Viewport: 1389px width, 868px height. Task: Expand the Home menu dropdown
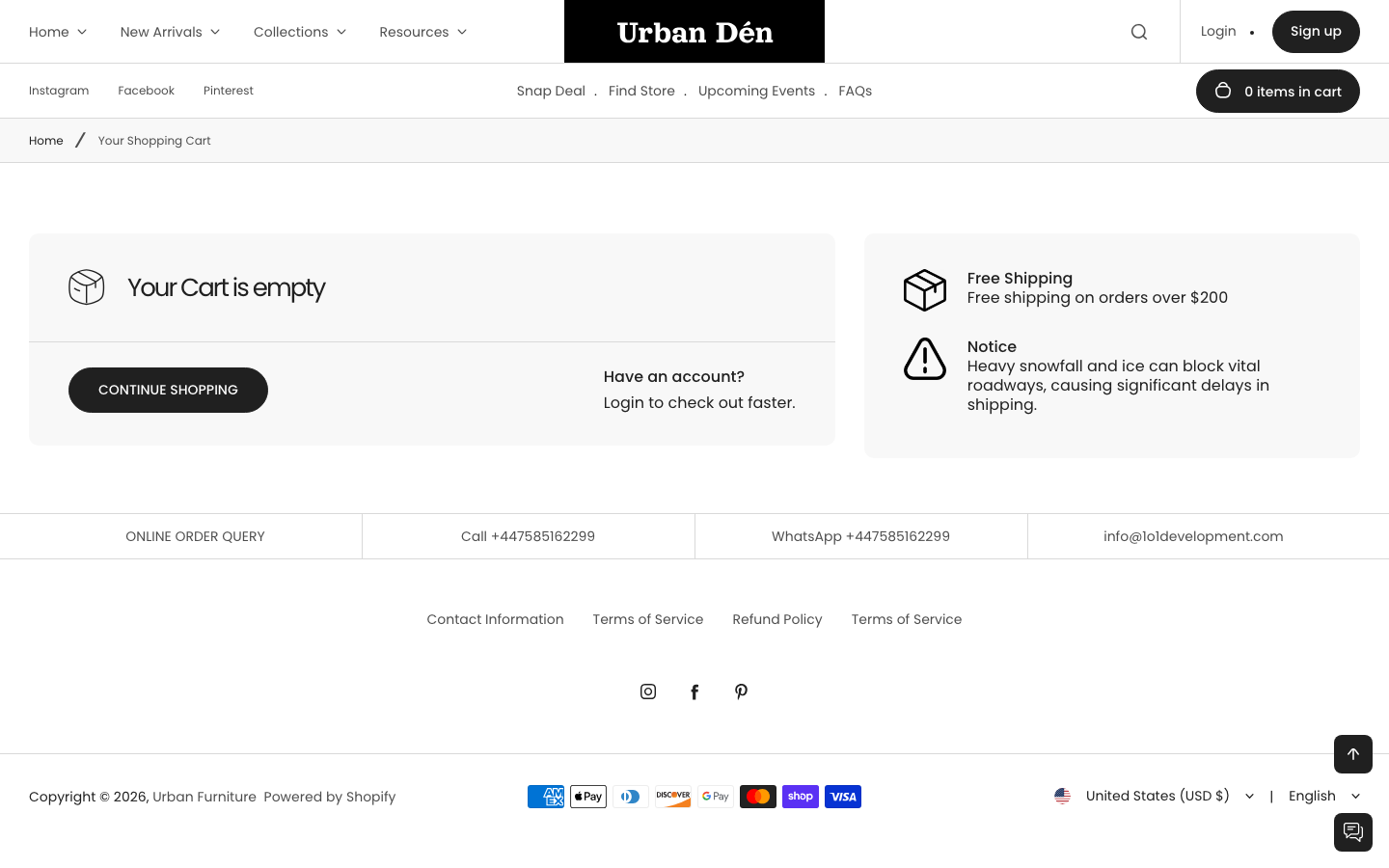[58, 32]
